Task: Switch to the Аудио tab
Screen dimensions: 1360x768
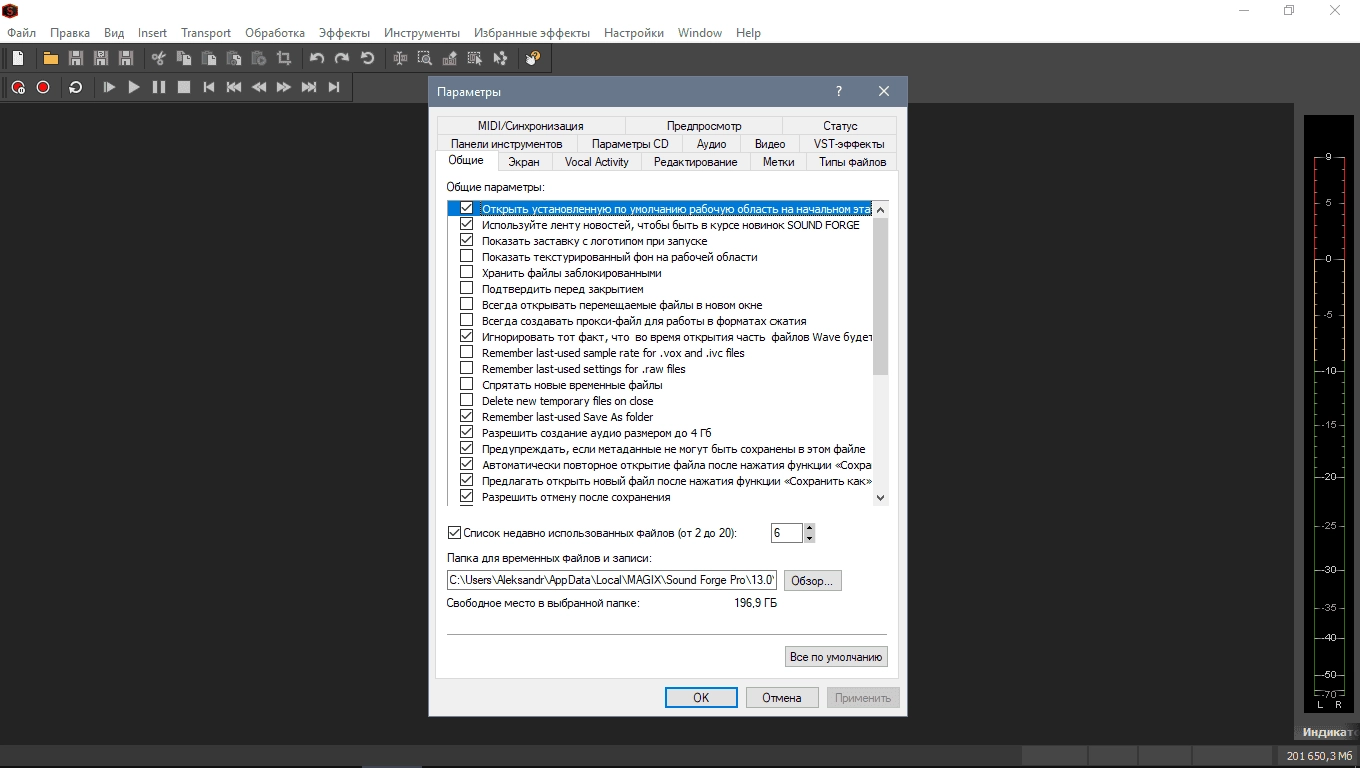Action: pos(711,144)
